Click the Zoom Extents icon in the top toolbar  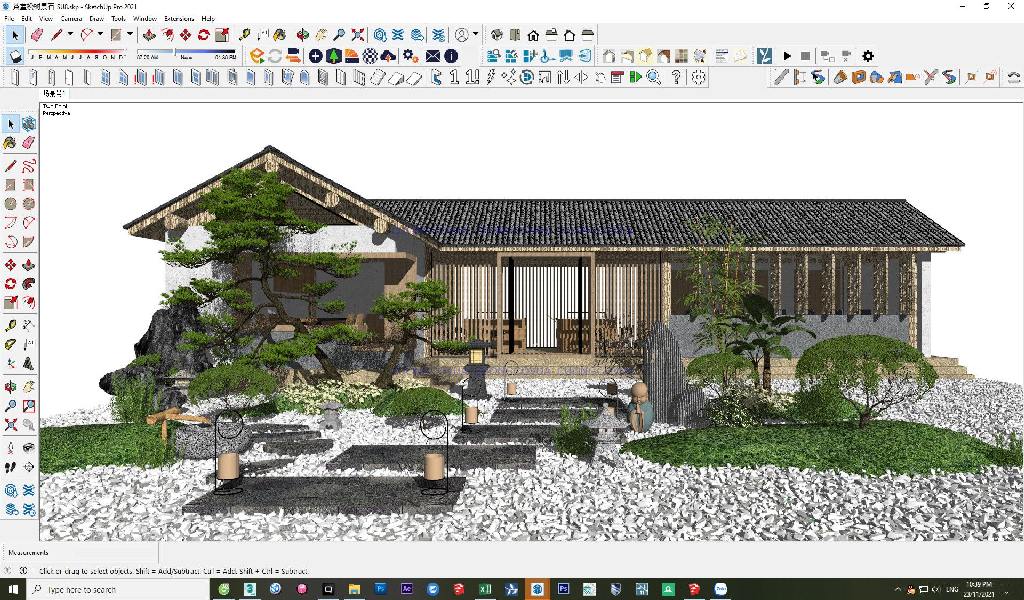357,35
